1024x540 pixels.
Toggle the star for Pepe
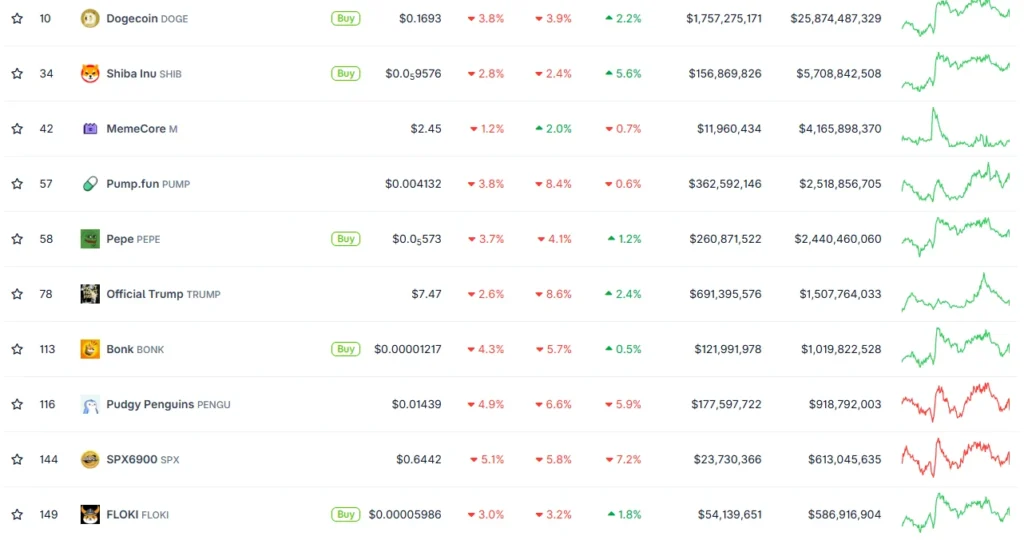[x=17, y=239]
